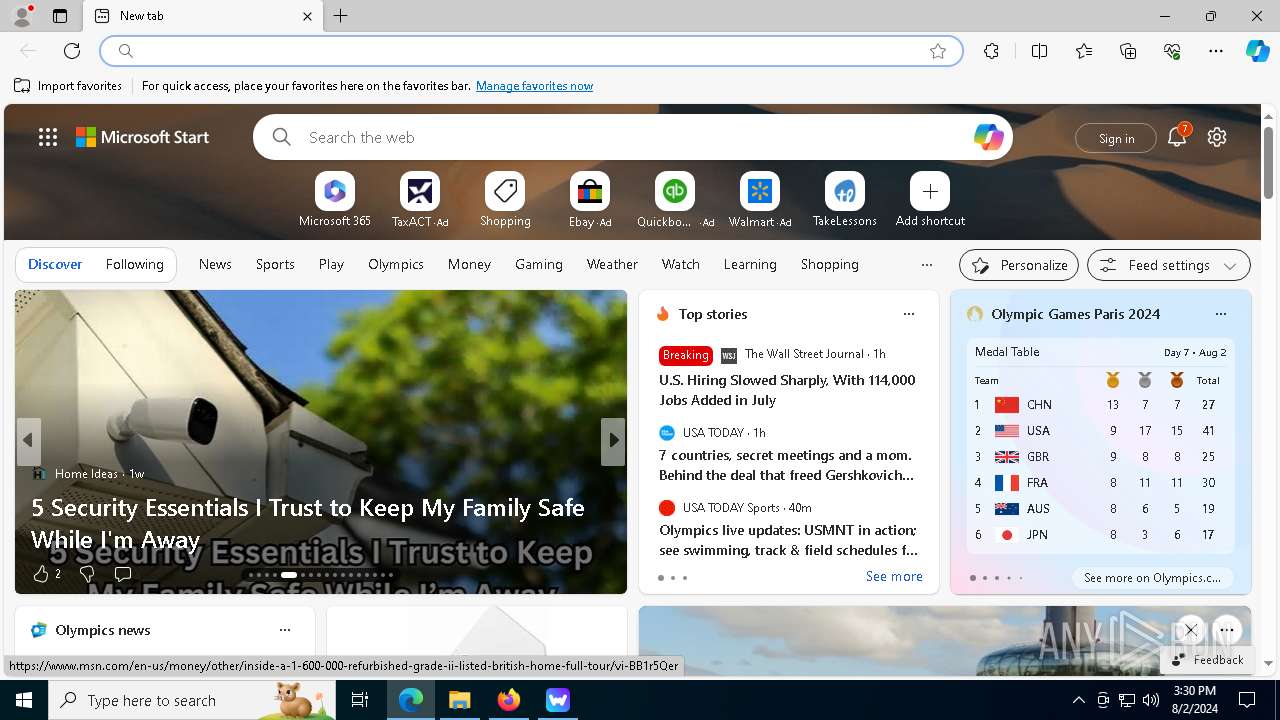
Task: Add this page to favorites star
Action: coord(938,51)
